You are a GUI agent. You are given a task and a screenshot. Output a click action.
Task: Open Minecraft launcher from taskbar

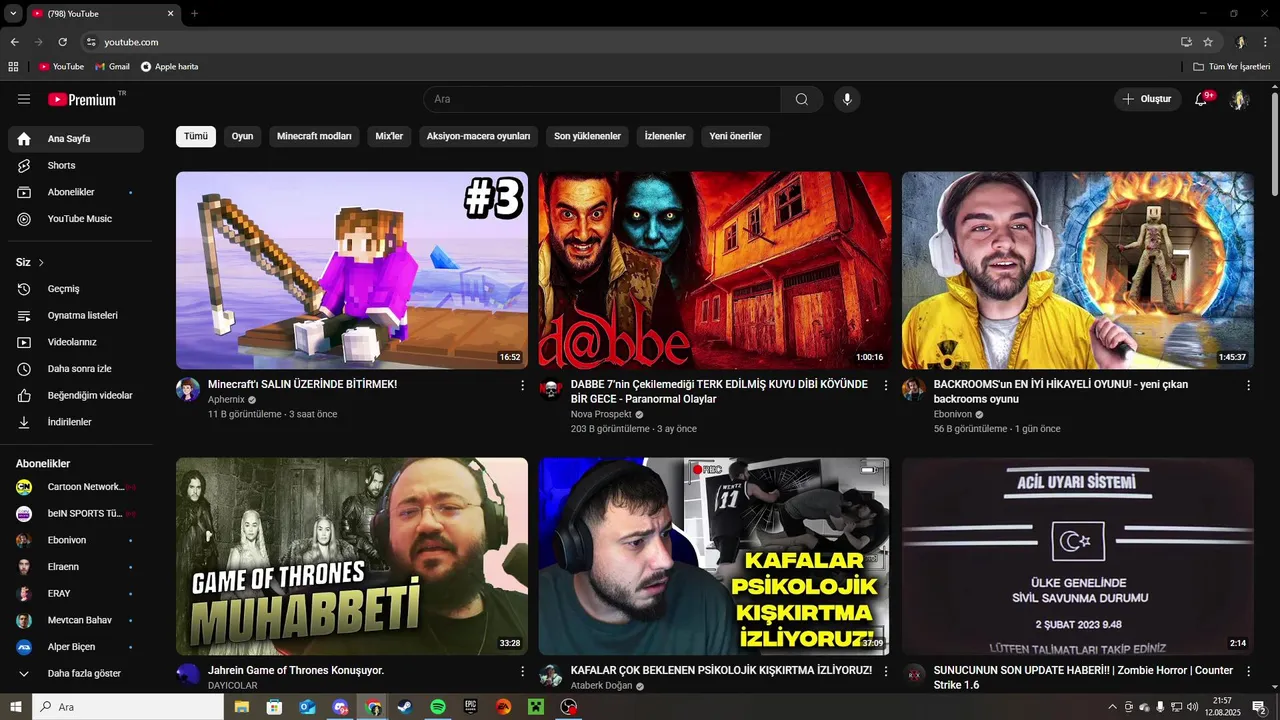[x=536, y=707]
